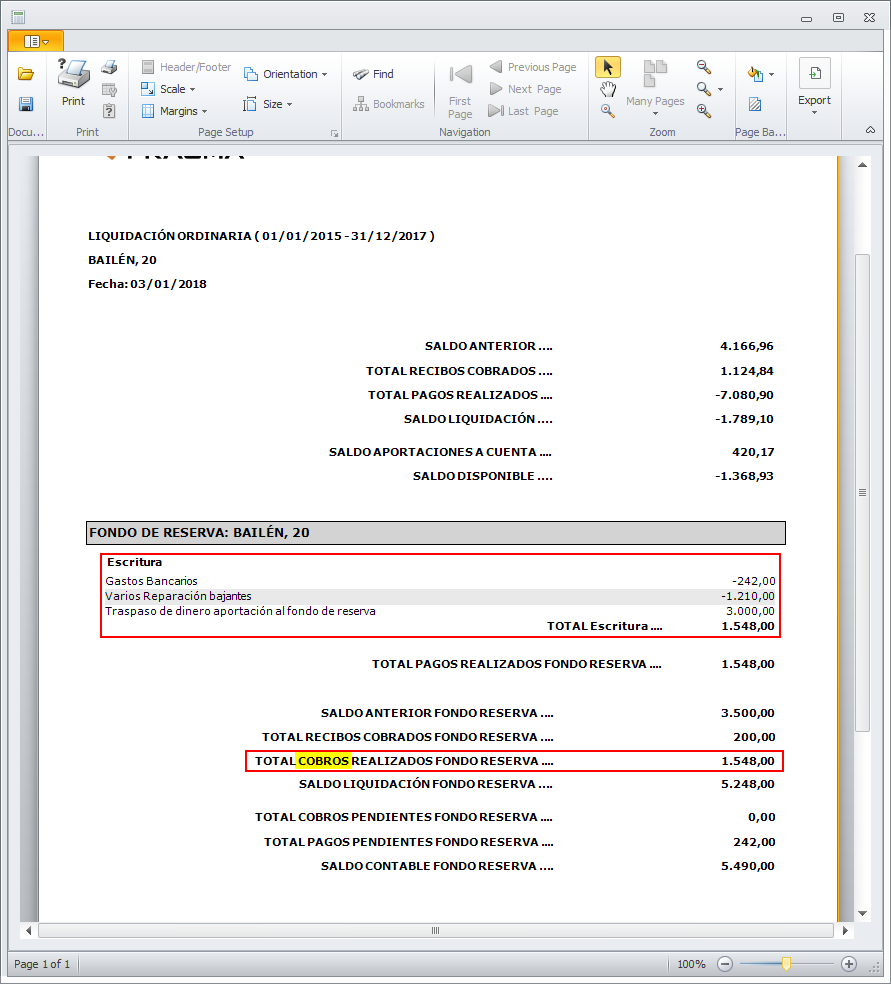Image resolution: width=891 pixels, height=984 pixels.
Task: Open the Margins dropdown
Action: point(174,111)
